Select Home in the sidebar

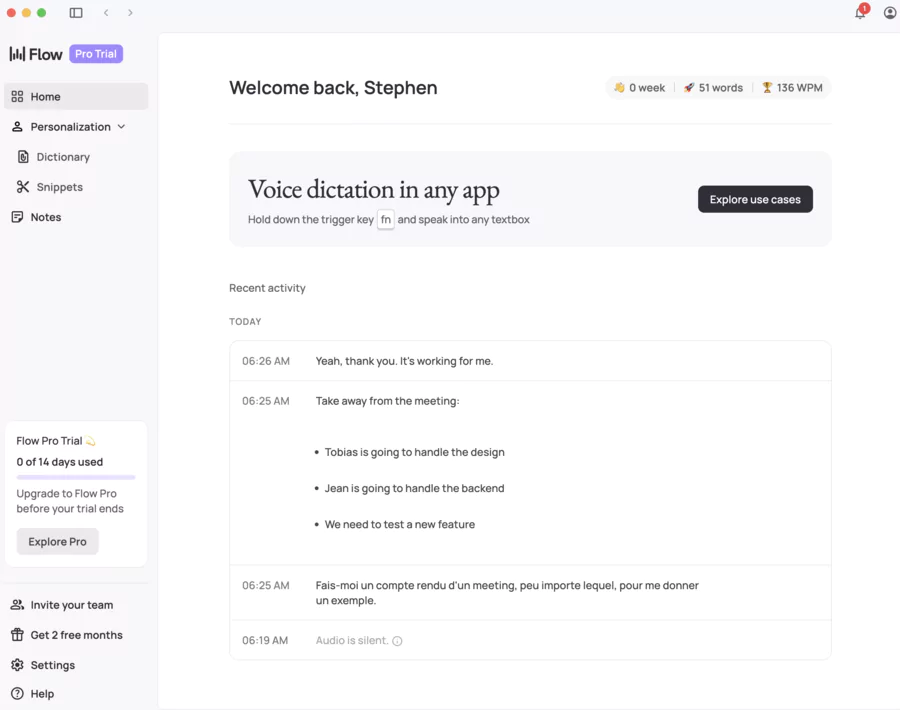pyautogui.click(x=44, y=96)
